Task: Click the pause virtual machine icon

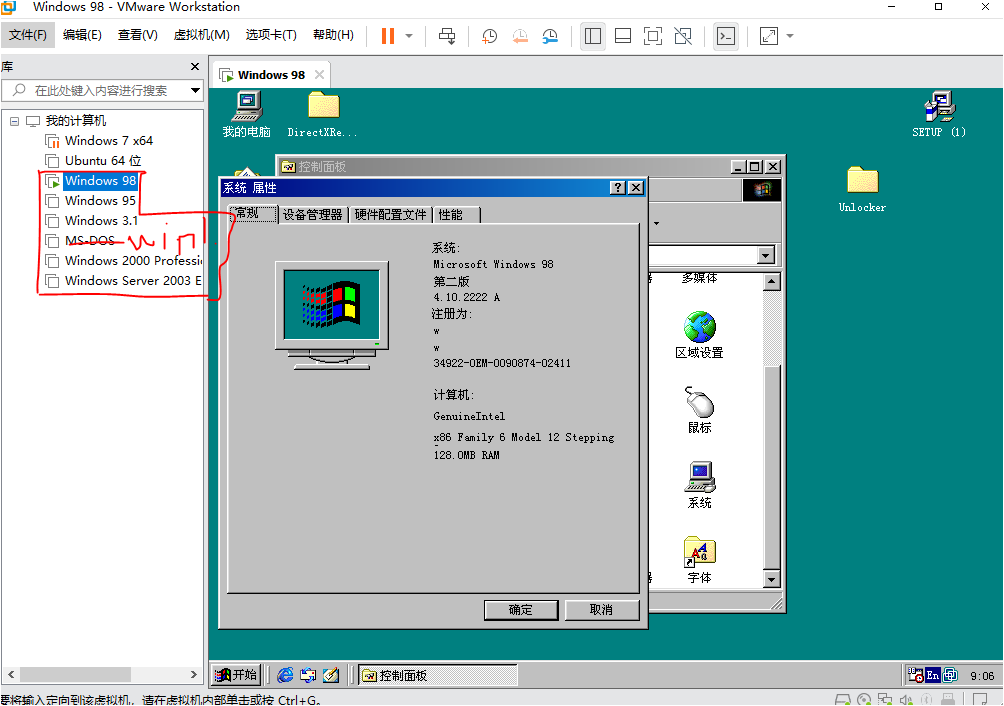Action: point(387,36)
